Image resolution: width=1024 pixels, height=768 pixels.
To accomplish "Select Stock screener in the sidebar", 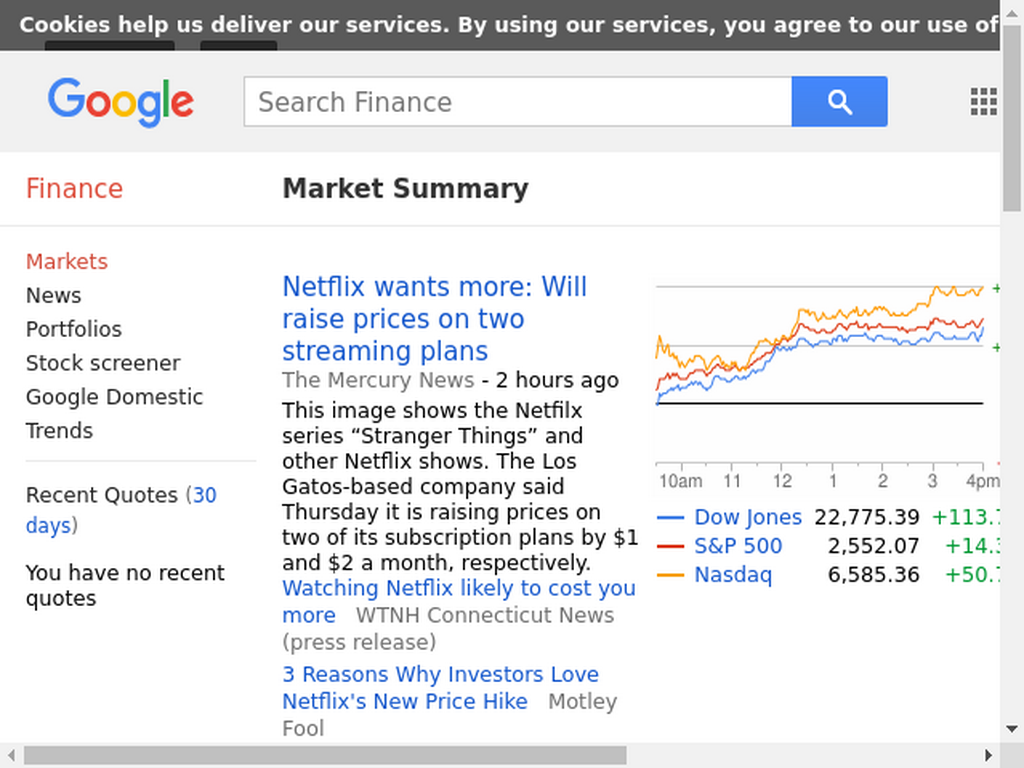I will point(103,363).
